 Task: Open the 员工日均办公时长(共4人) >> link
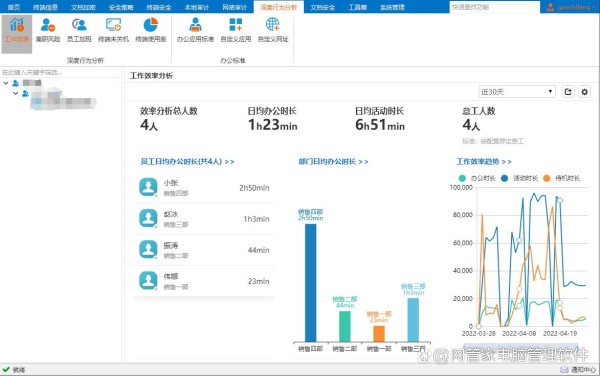(x=188, y=162)
